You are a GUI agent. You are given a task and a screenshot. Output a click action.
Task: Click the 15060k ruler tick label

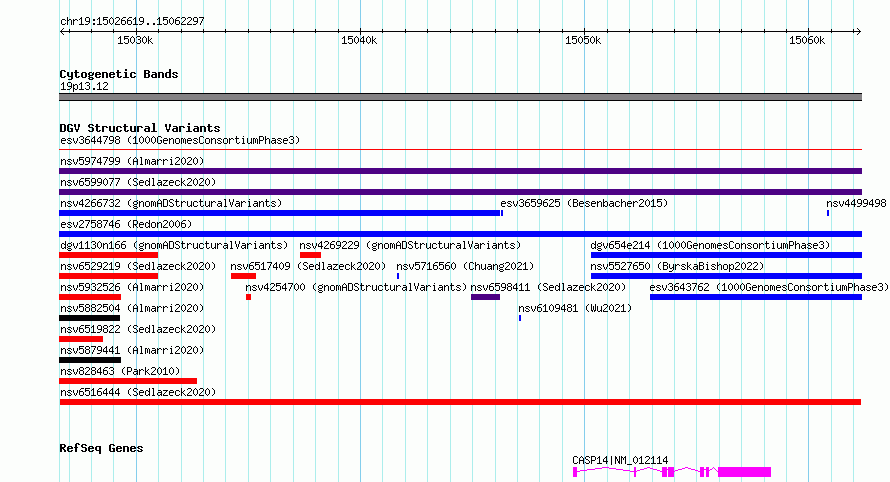point(807,40)
